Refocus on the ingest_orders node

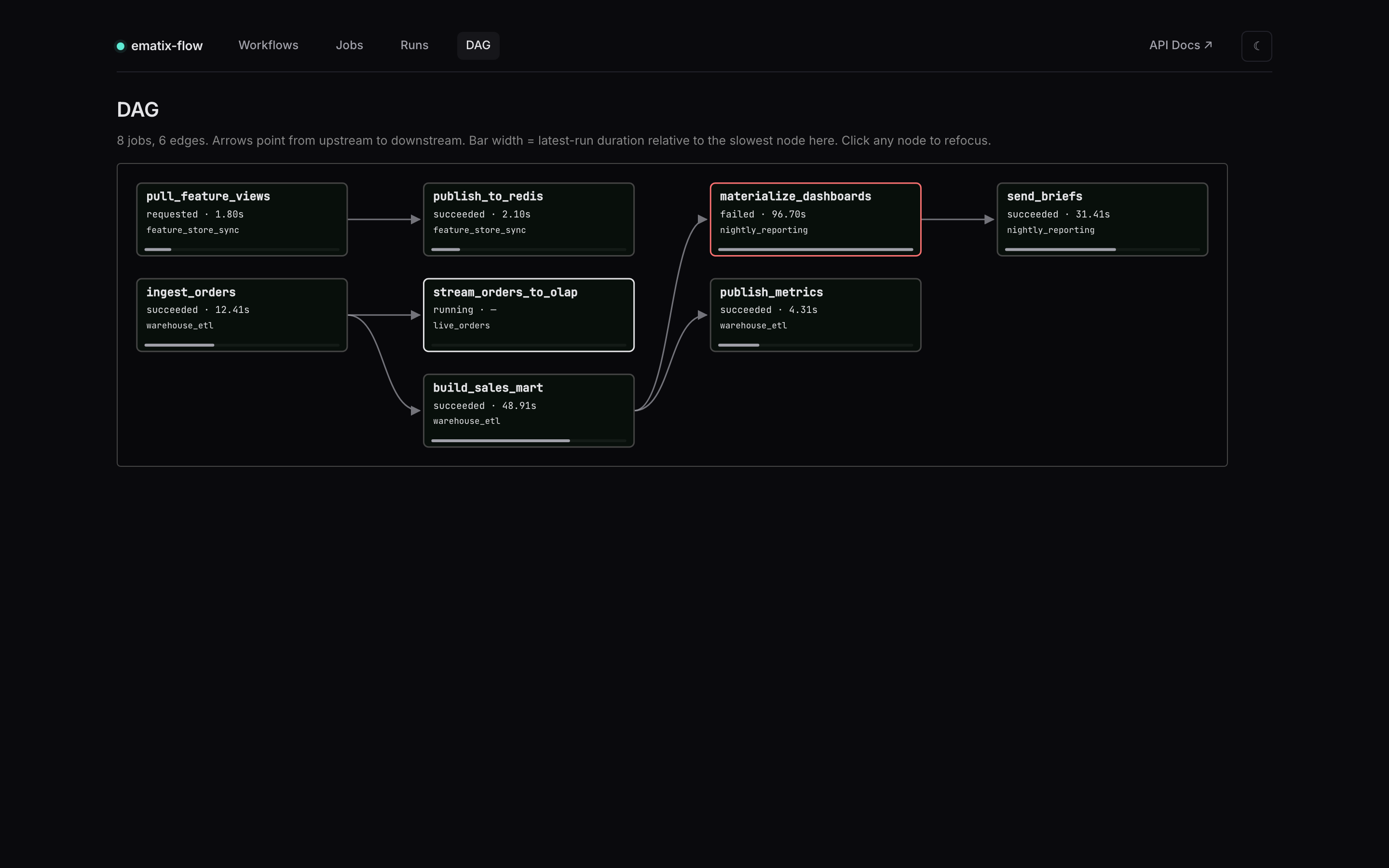coord(242,315)
